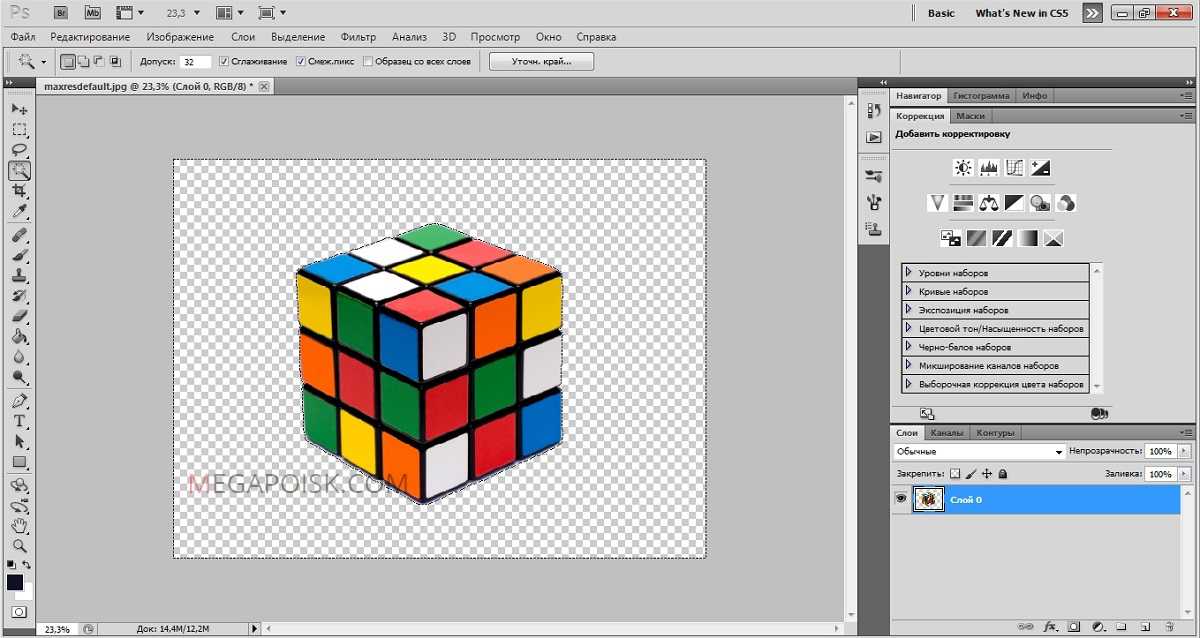Expand the Уровни наборов presets

[908, 272]
